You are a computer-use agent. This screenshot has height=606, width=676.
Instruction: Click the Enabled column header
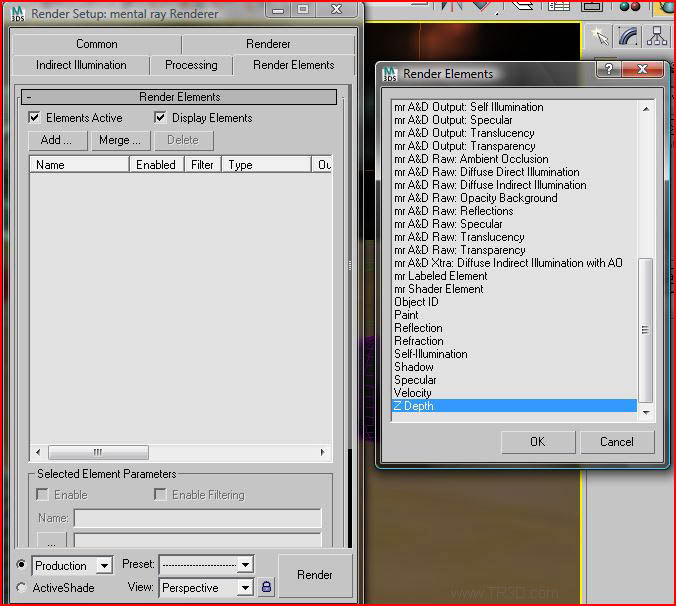156,165
